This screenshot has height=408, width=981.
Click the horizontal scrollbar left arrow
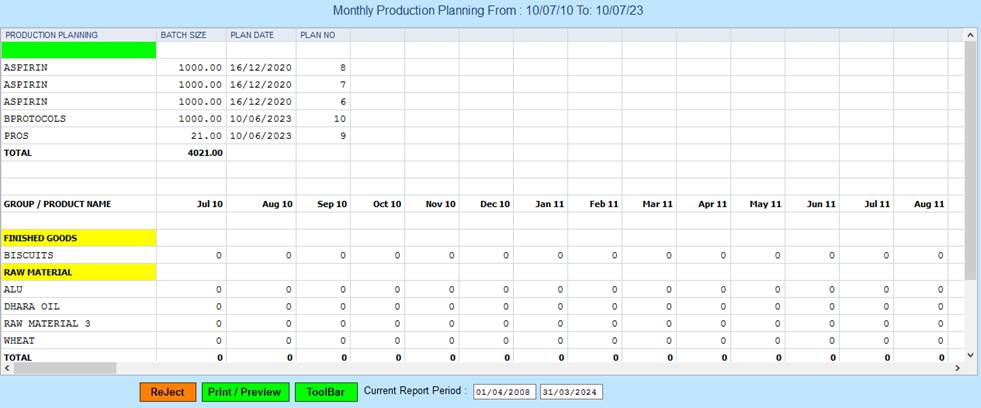coord(8,368)
